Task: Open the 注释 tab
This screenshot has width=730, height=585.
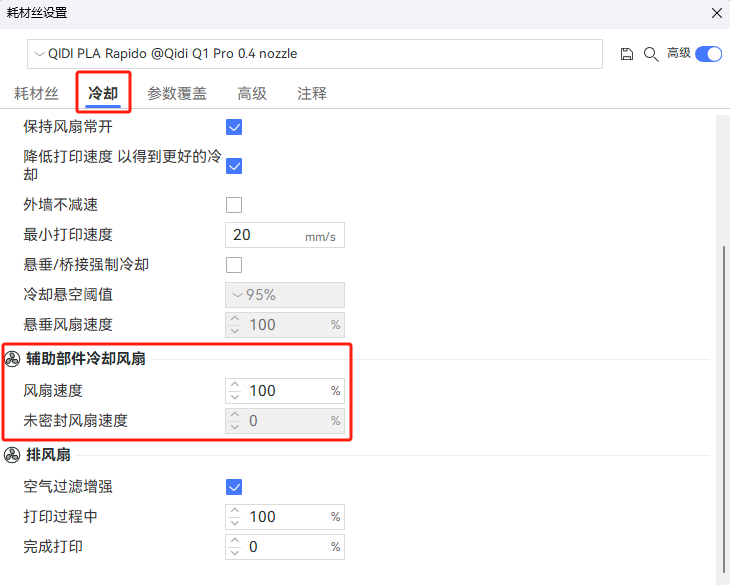Action: tap(312, 94)
